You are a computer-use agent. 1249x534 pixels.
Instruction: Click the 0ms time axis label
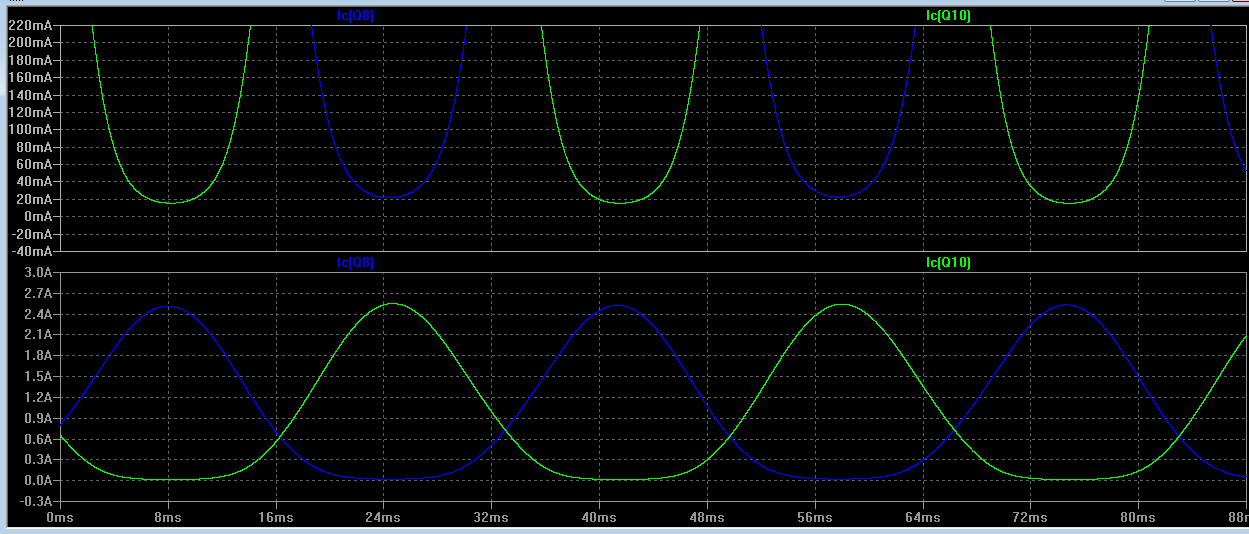[x=60, y=517]
